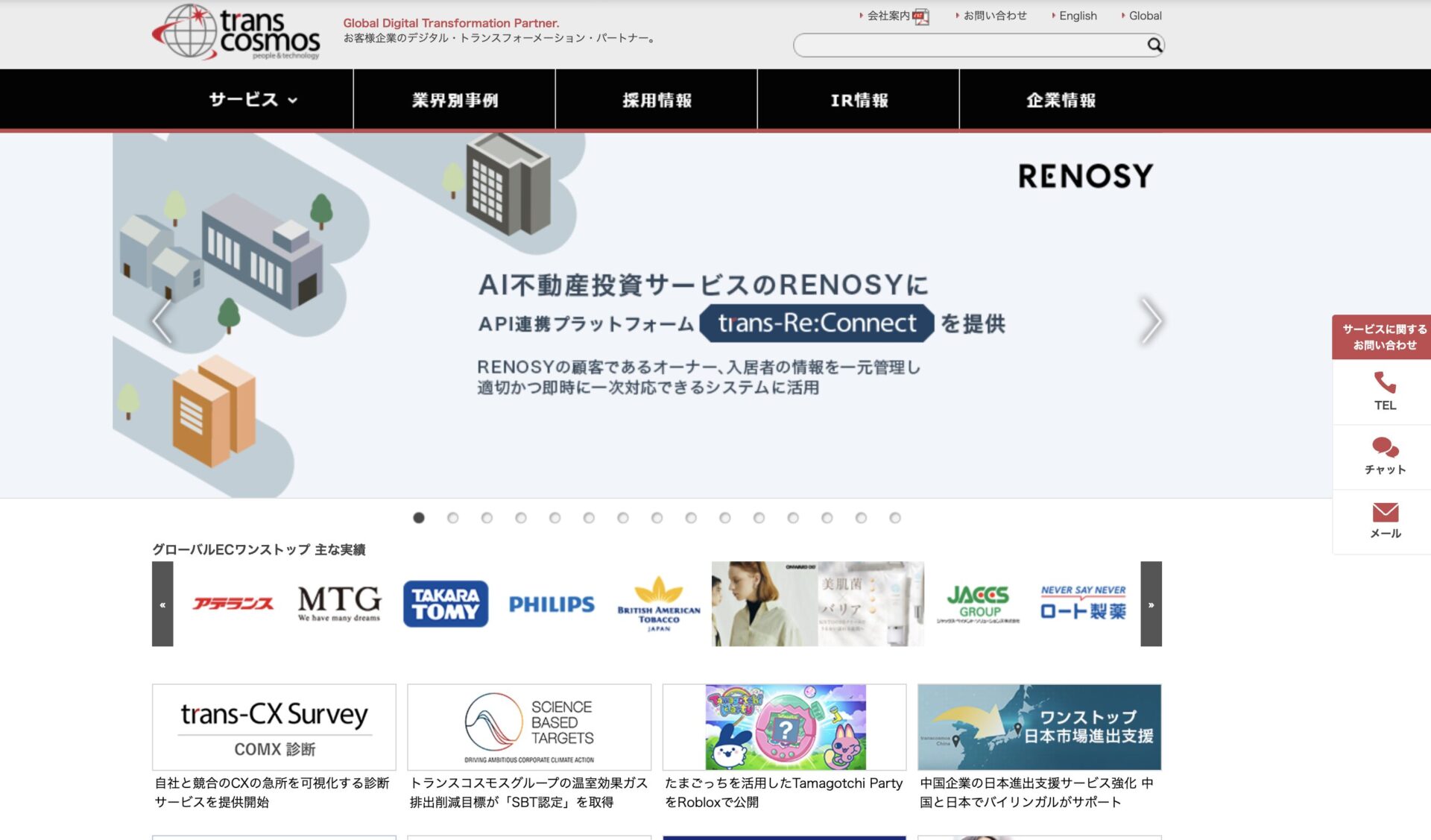The width and height of the screenshot is (1431, 840).
Task: Open the trans-CX Survey thumbnail
Action: click(274, 727)
